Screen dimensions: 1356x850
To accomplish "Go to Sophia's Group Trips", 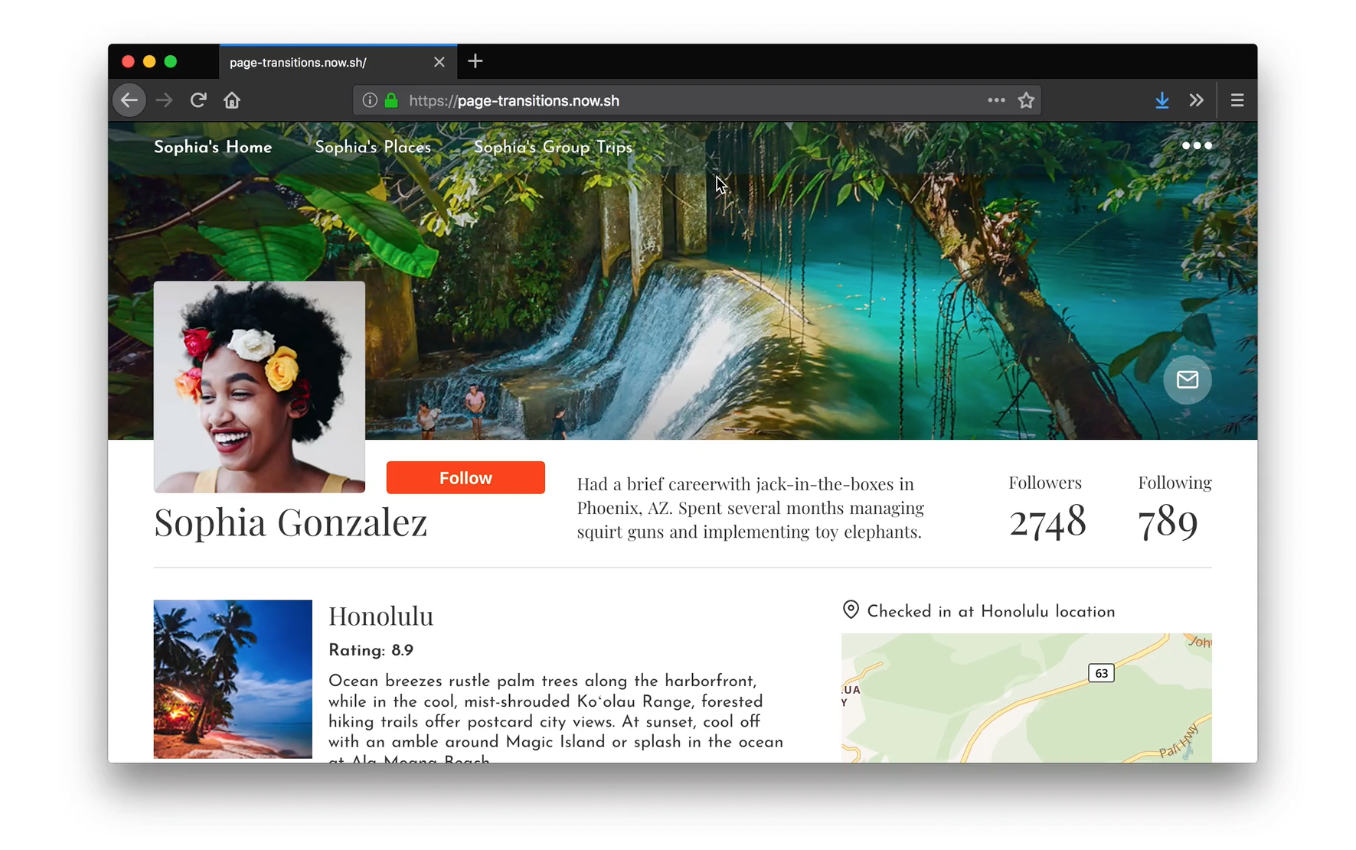I will pos(553,147).
